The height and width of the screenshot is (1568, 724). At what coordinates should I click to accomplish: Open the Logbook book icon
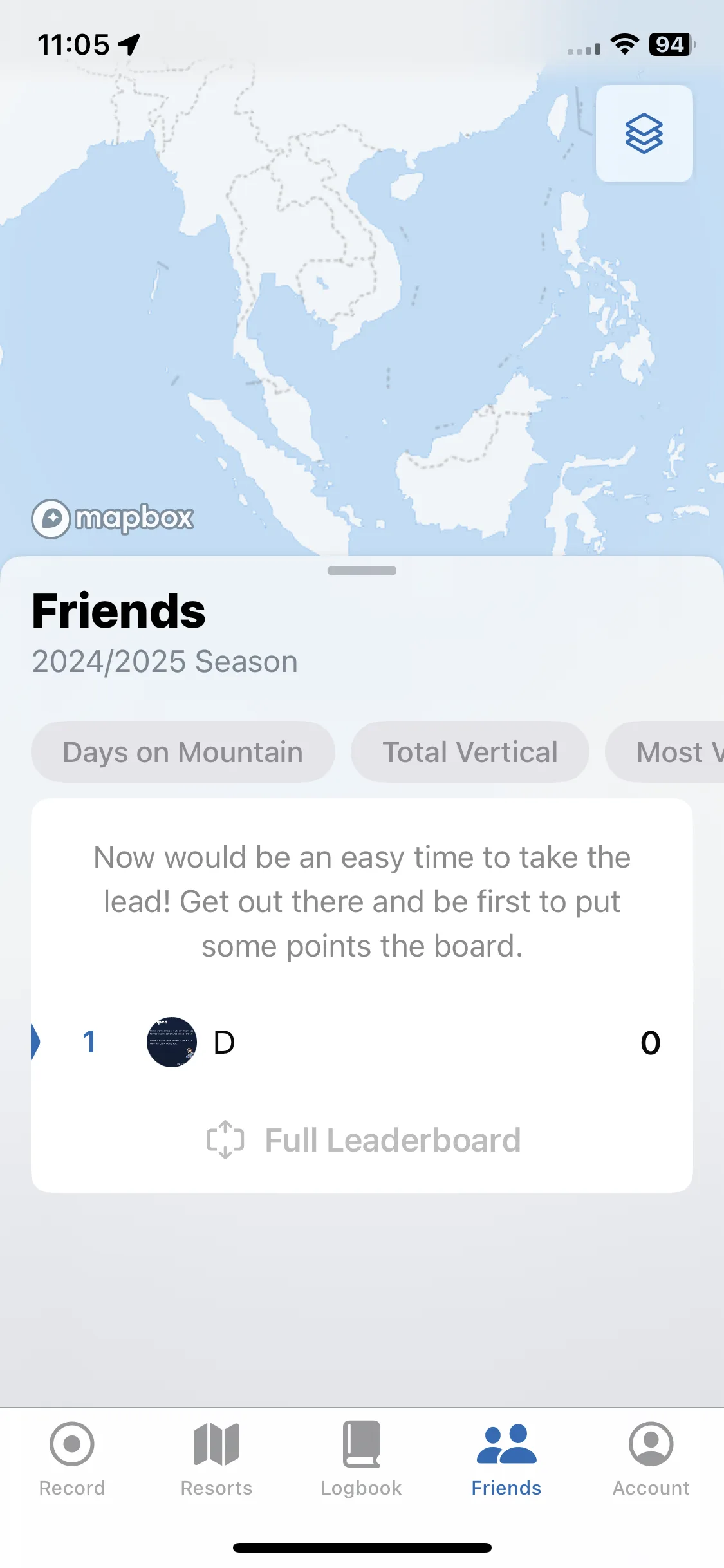361,1444
